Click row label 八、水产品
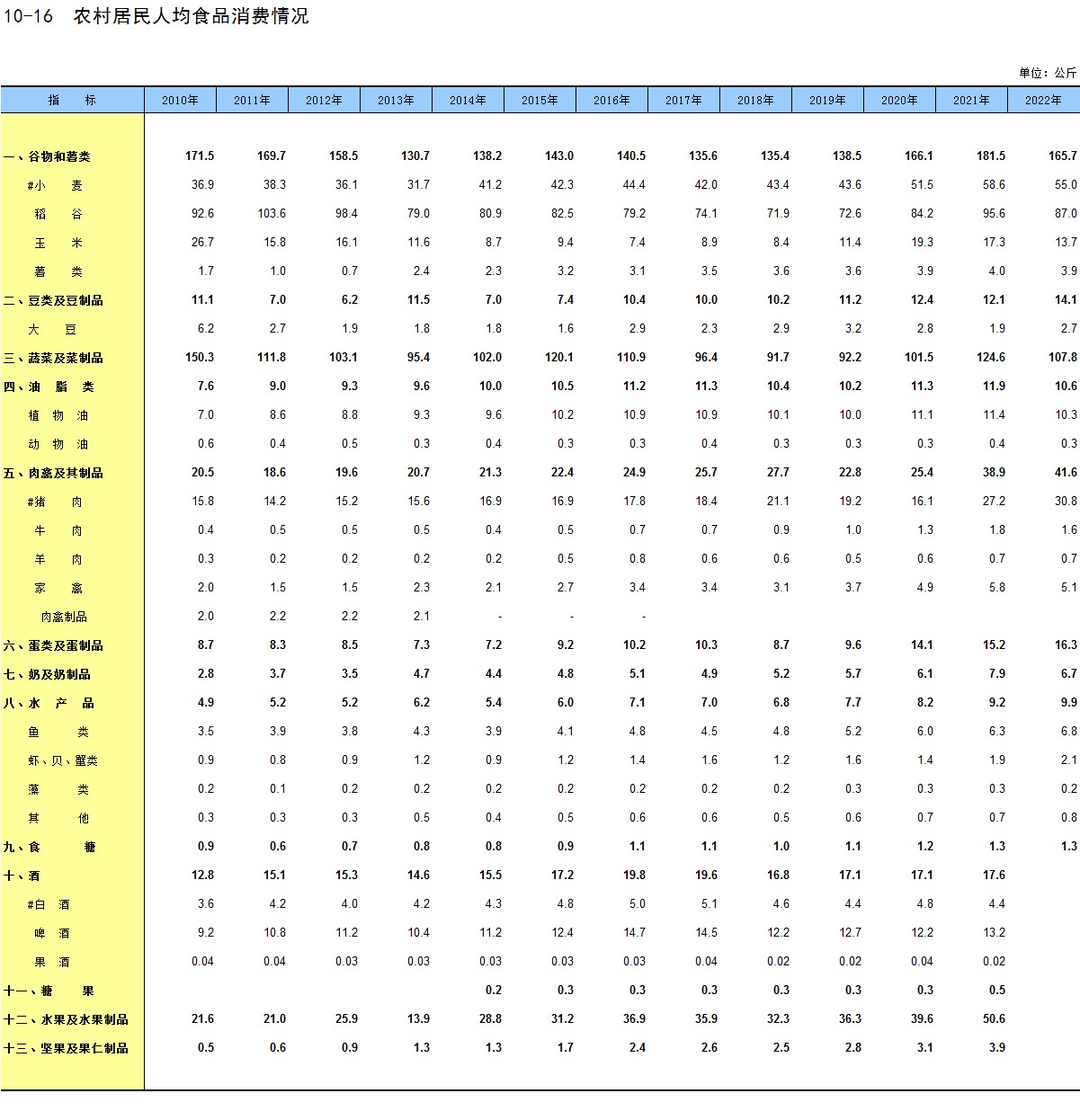The width and height of the screenshot is (1080, 1120). (x=49, y=703)
